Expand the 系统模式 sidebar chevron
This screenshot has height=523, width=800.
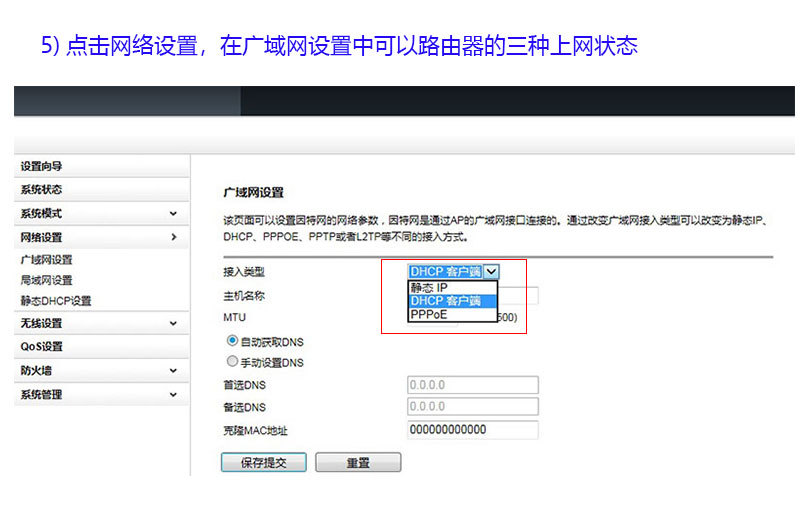[x=173, y=214]
